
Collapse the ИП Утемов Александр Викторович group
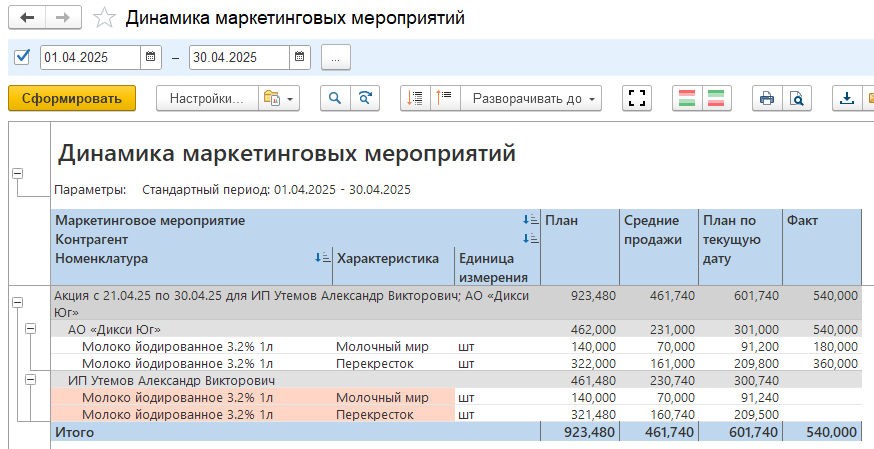30,381
